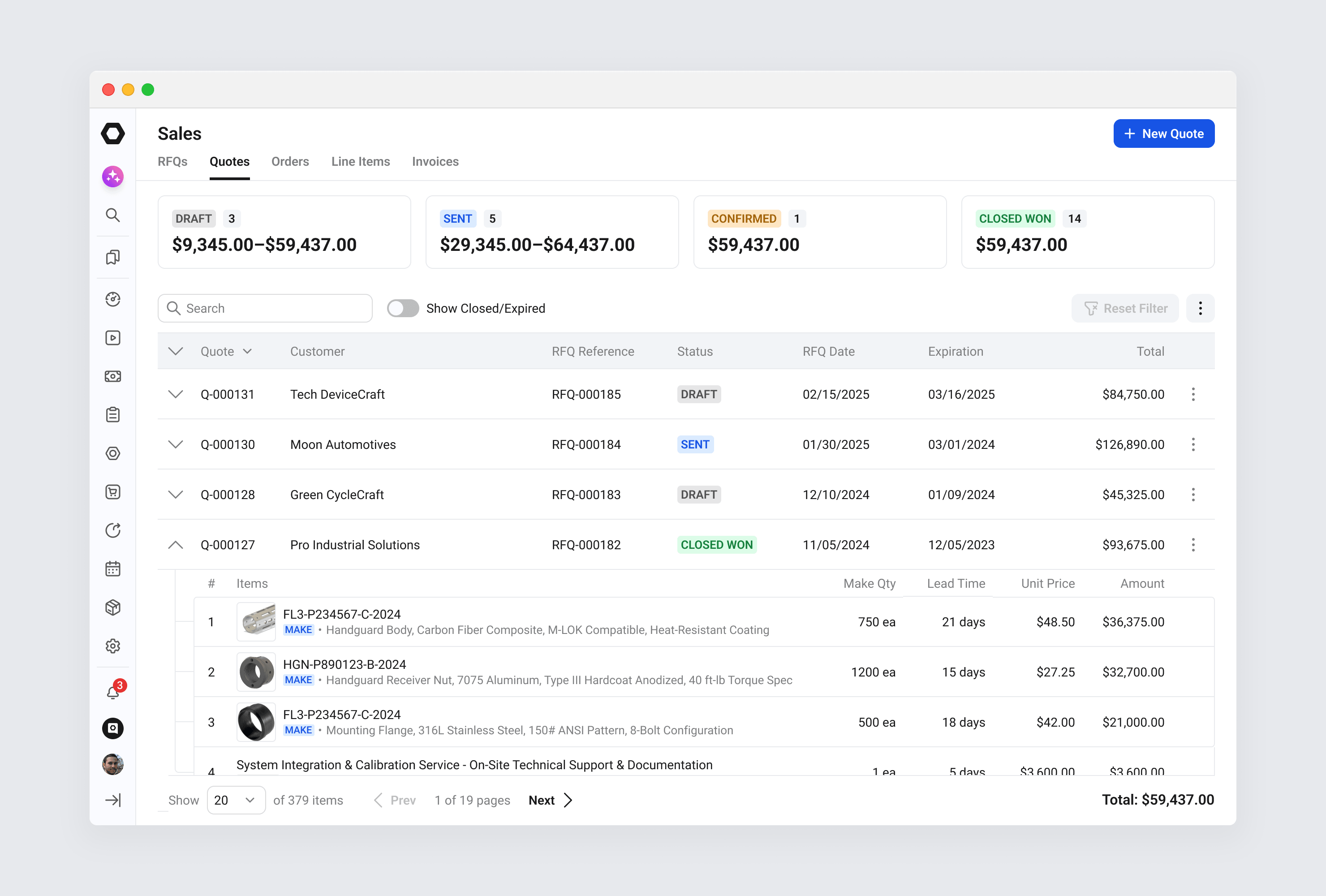
Task: Click the expand-all chevron in table header
Action: (176, 352)
